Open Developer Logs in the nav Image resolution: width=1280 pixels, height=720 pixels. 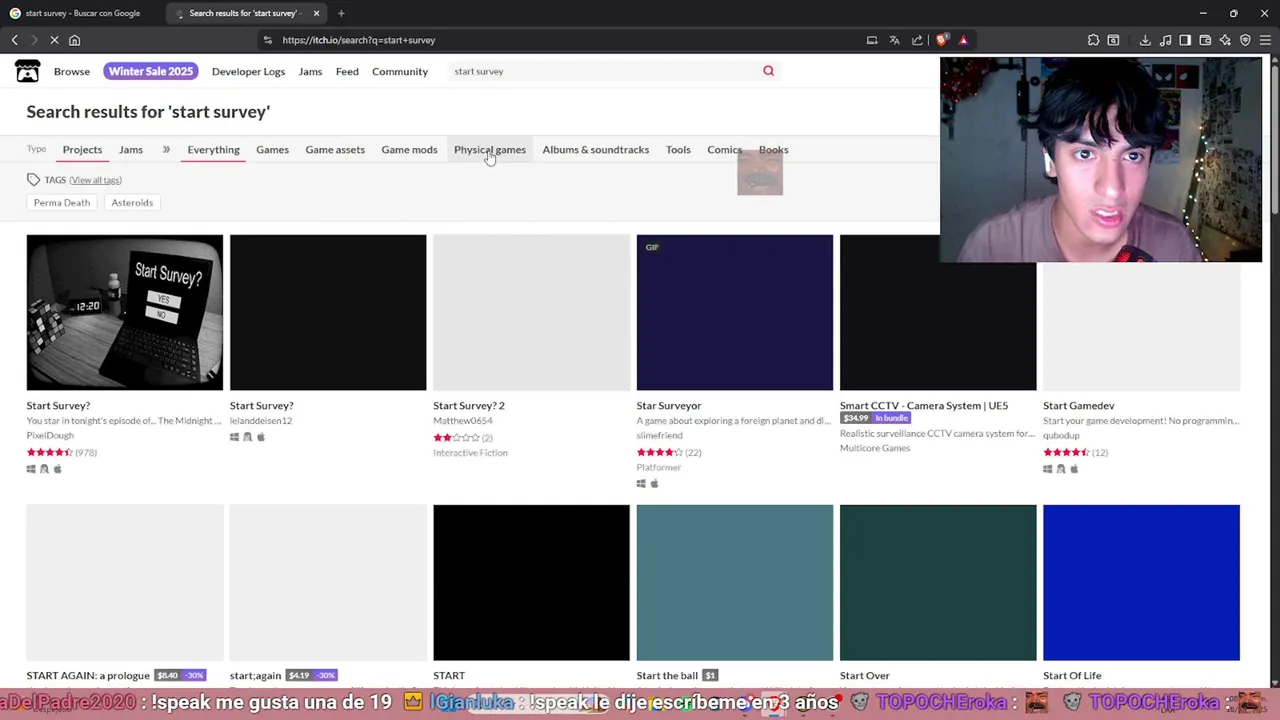[x=248, y=71]
